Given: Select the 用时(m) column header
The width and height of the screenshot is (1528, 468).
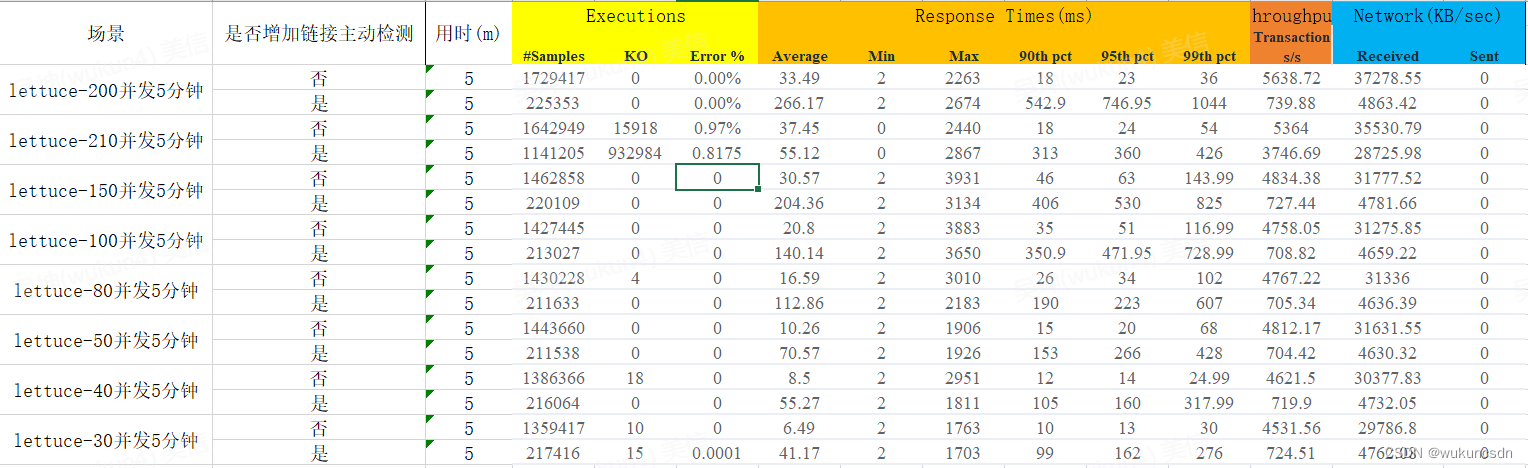Looking at the screenshot, I should (468, 34).
